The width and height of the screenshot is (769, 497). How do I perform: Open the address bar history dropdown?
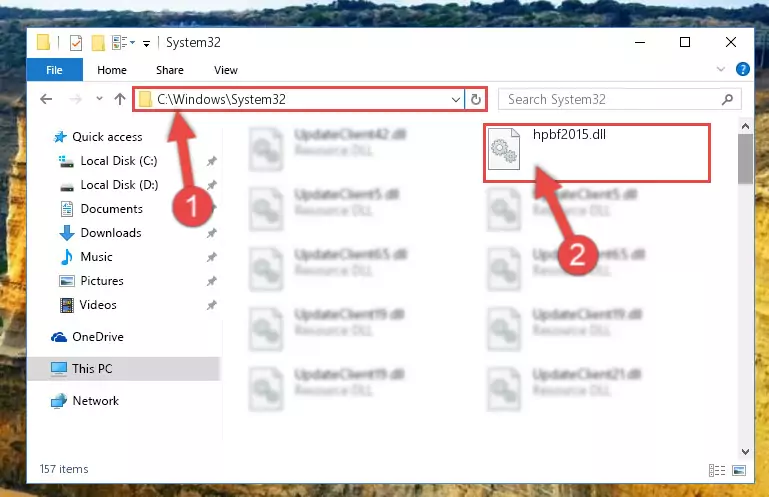[456, 100]
